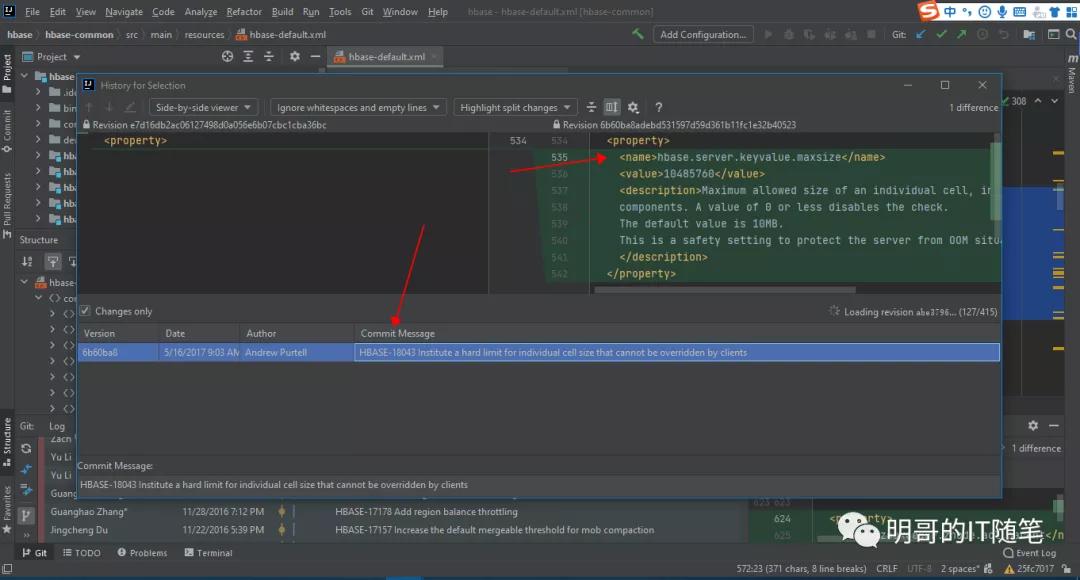
Task: Click the Collapse All icon in Project panel
Action: [x=269, y=56]
